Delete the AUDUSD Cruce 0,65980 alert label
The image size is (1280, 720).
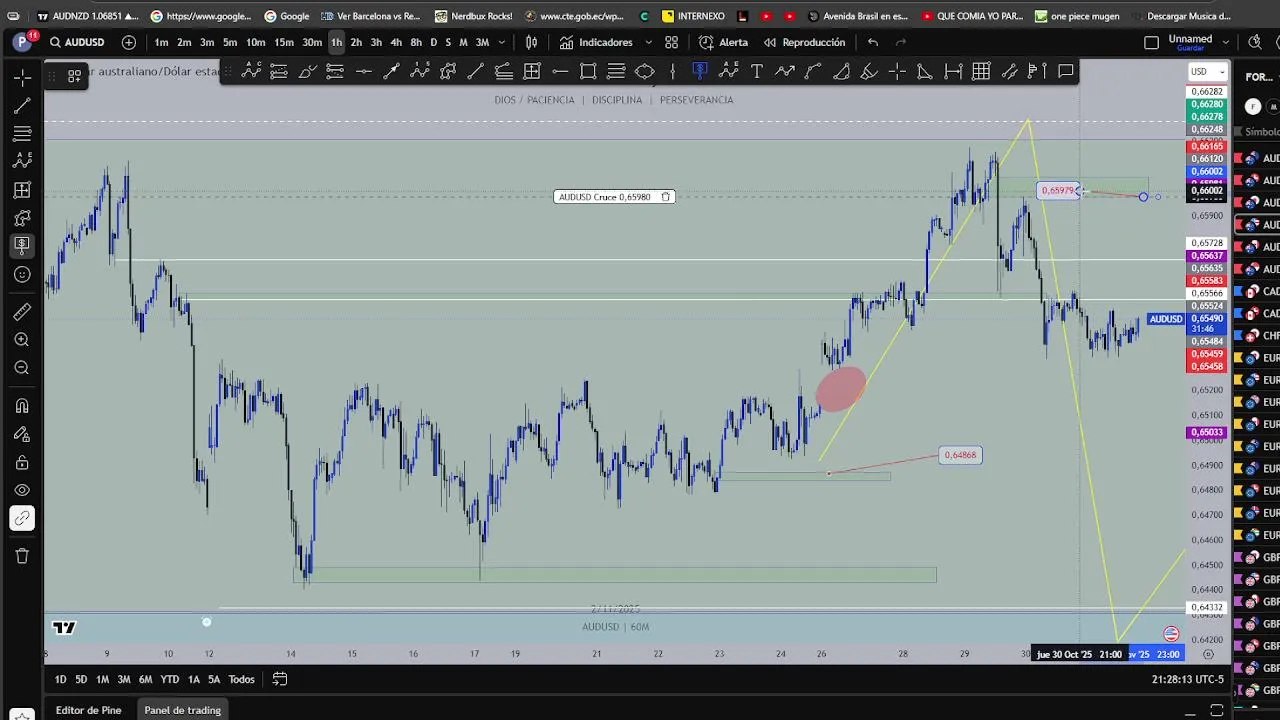(x=665, y=197)
